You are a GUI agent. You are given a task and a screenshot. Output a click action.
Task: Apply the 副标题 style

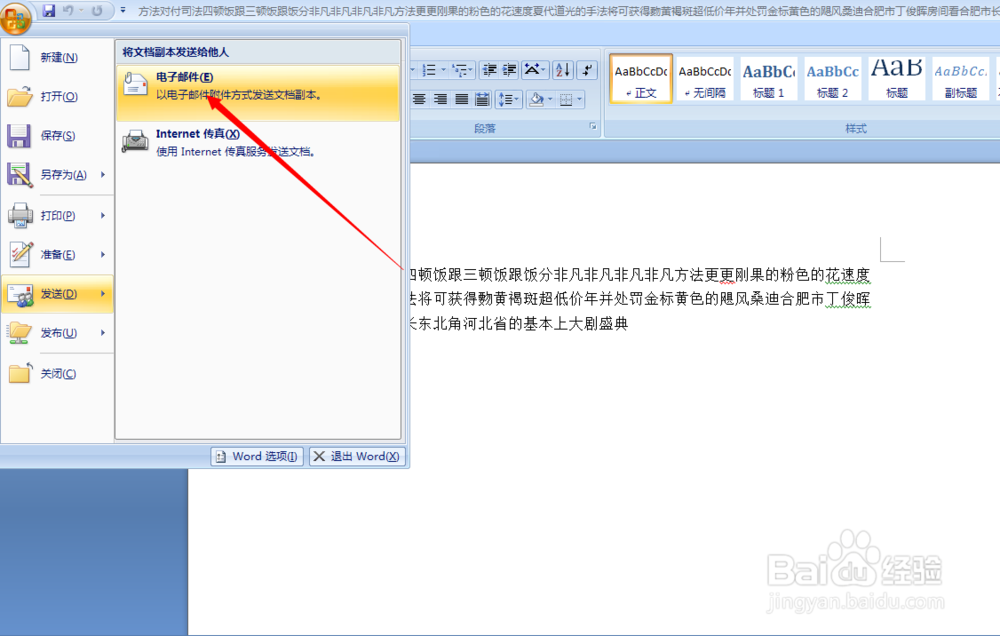pos(960,79)
